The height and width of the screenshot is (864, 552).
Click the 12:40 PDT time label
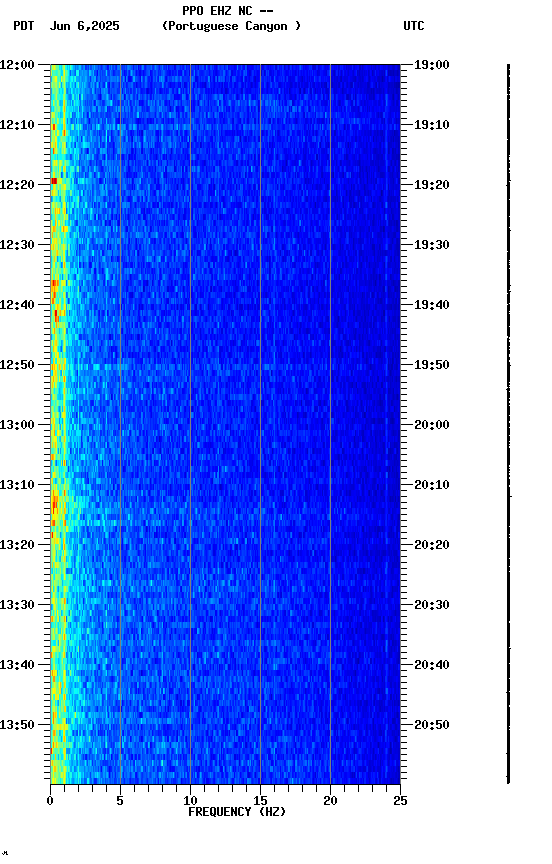[x=17, y=305]
